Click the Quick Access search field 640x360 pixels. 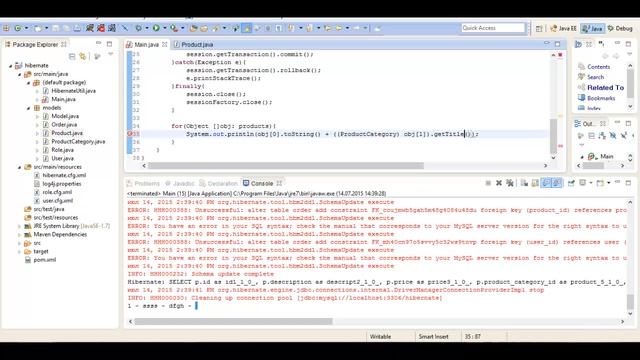pos(493,28)
